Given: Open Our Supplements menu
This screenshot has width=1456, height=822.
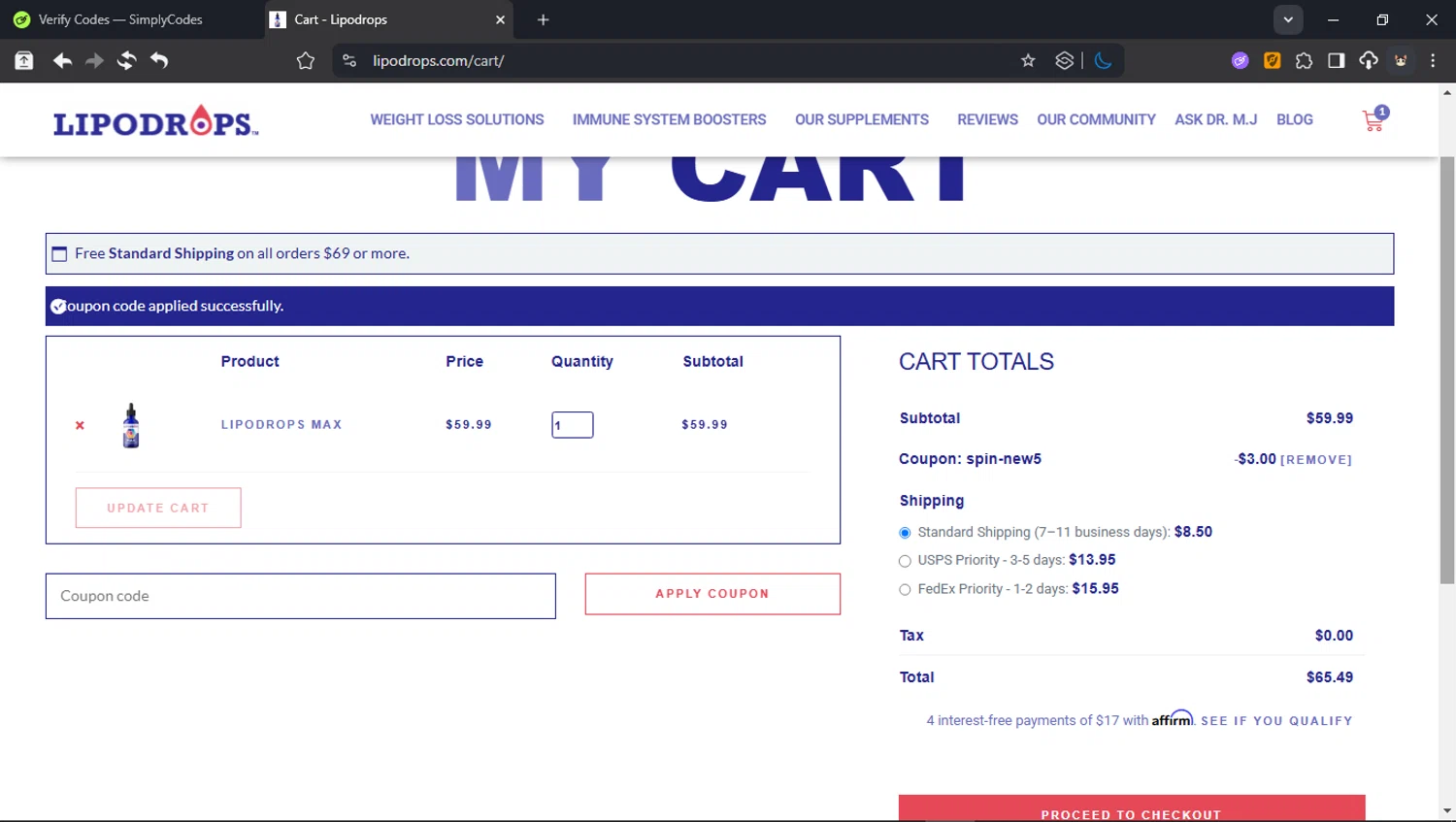Looking at the screenshot, I should 862,119.
